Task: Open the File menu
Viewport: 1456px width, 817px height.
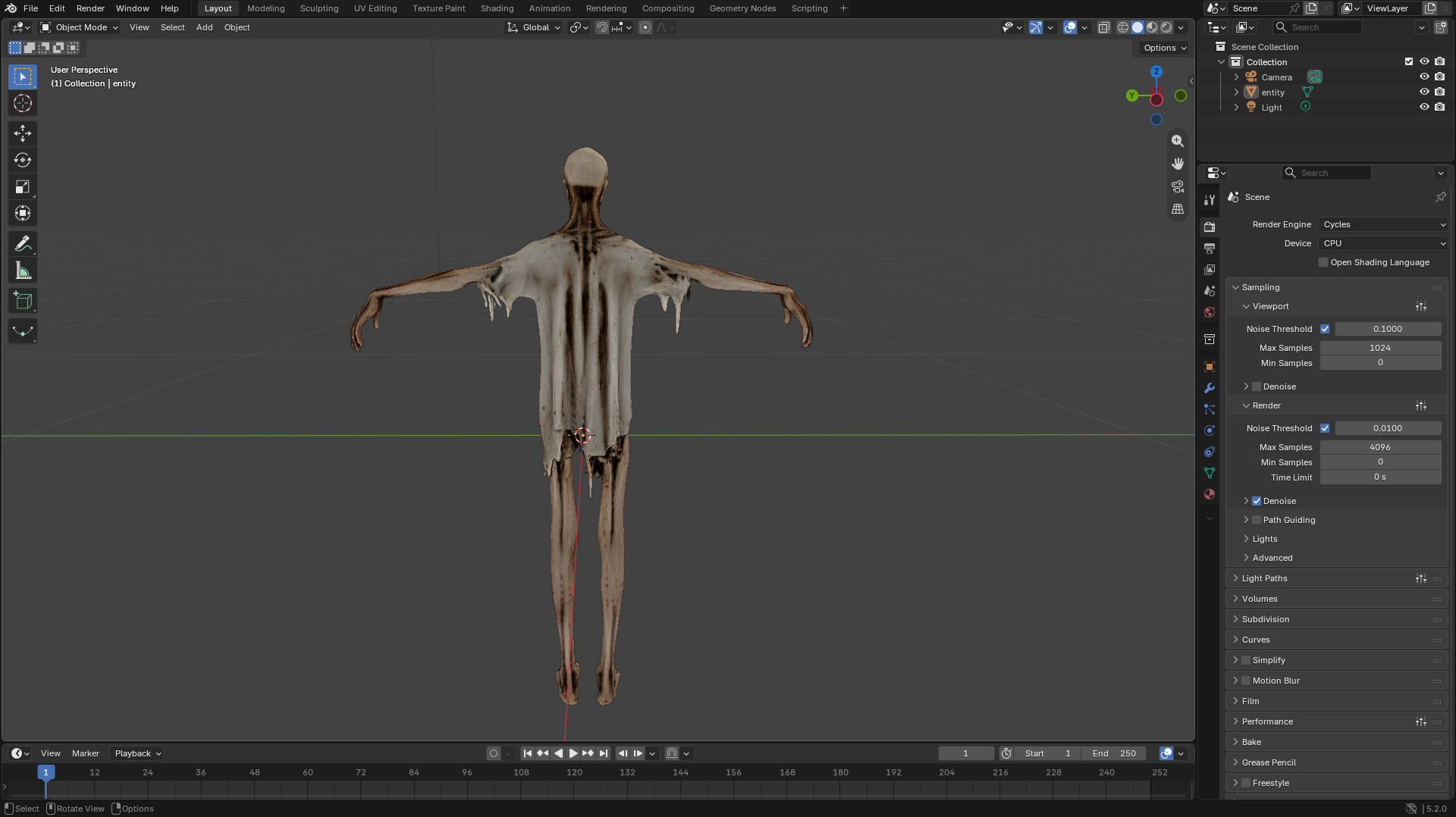Action: (x=31, y=8)
